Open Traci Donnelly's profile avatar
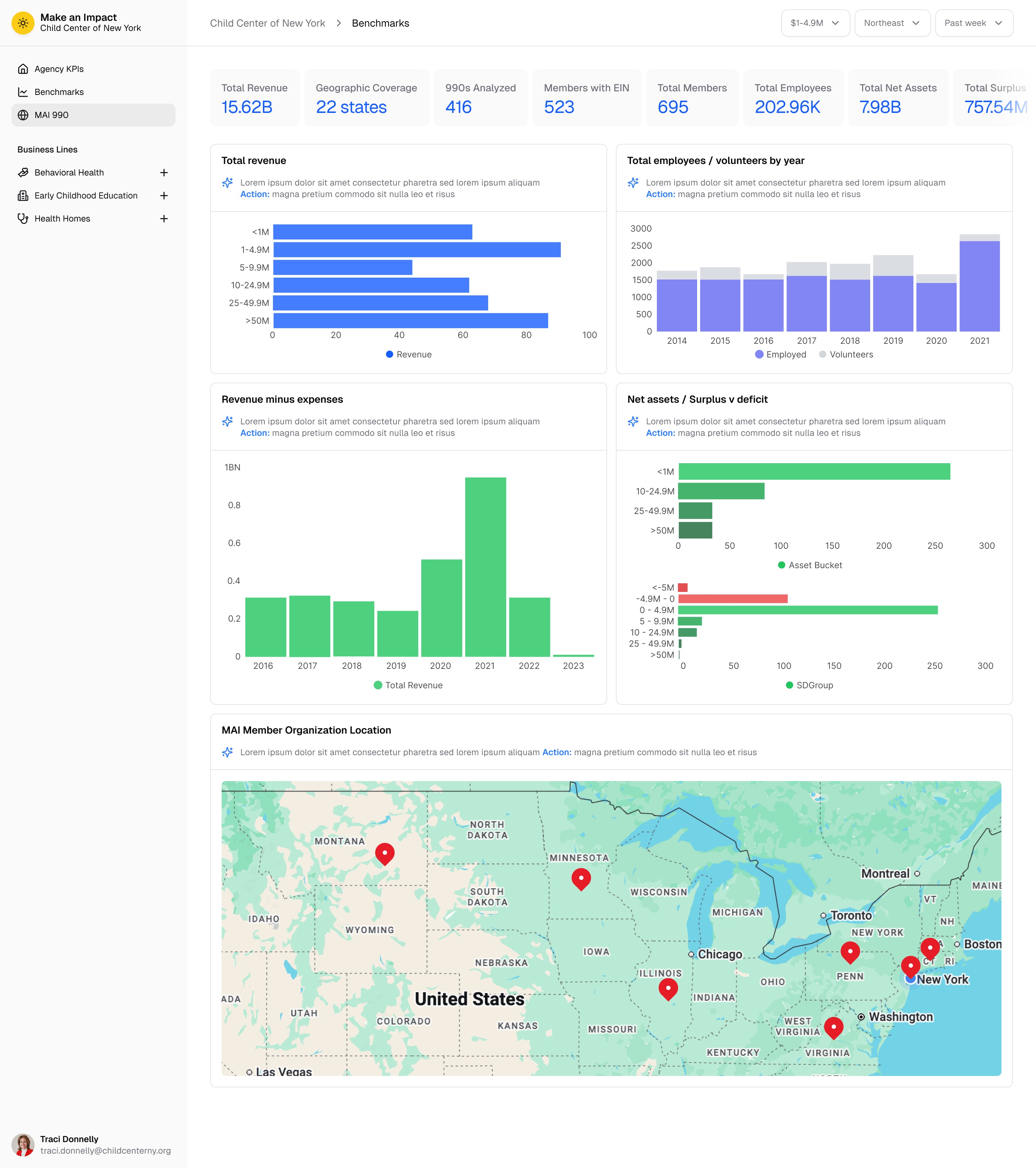Viewport: 1036px width, 1168px height. [x=23, y=1145]
